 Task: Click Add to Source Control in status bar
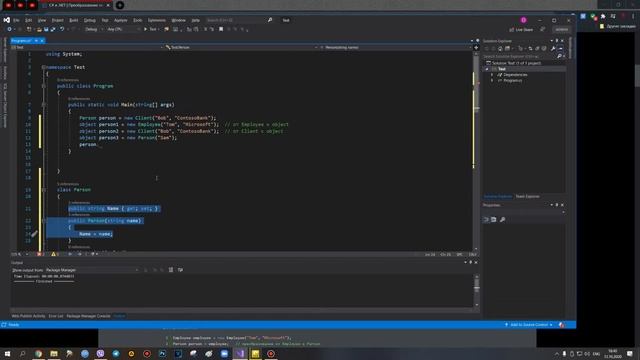(529, 325)
